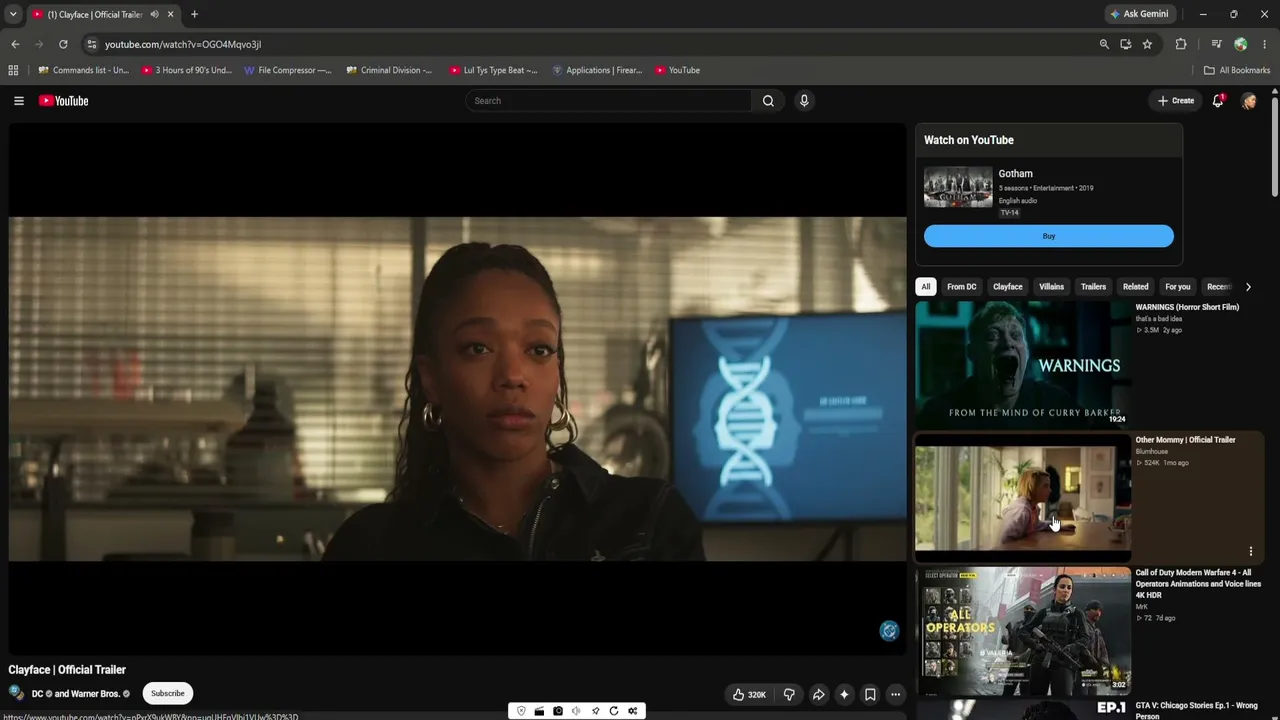1280x720 pixels.
Task: Dislike the Clayface trailer
Action: [x=789, y=695]
